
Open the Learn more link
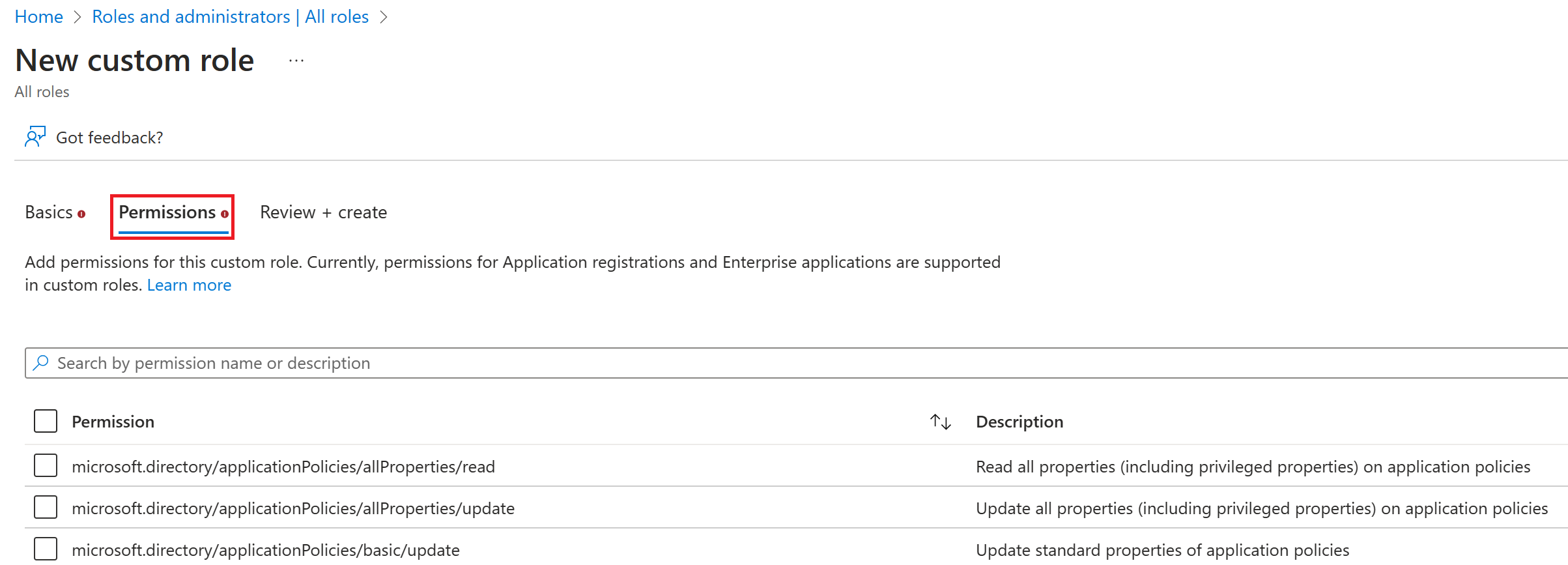click(189, 285)
